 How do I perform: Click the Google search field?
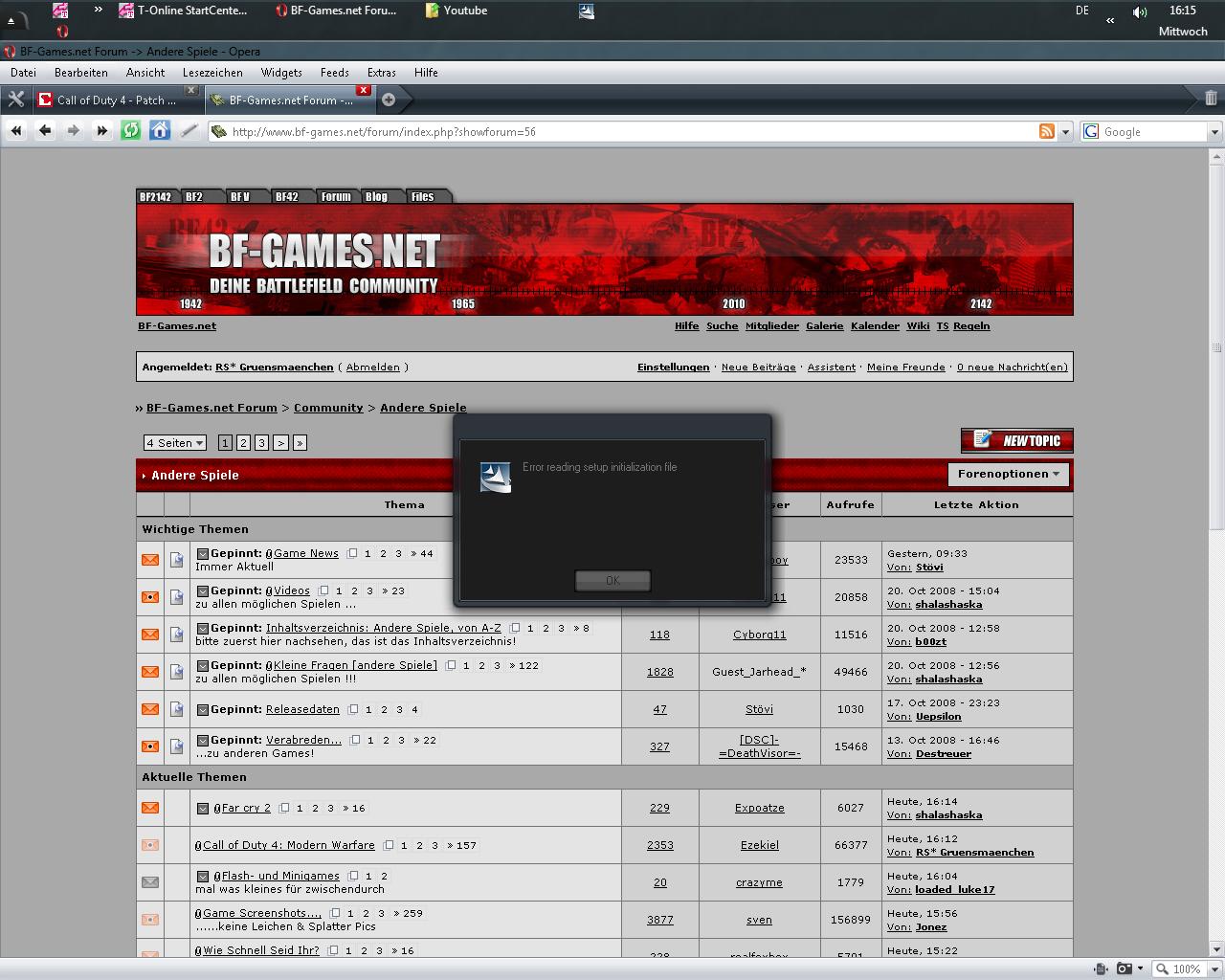pos(1153,132)
